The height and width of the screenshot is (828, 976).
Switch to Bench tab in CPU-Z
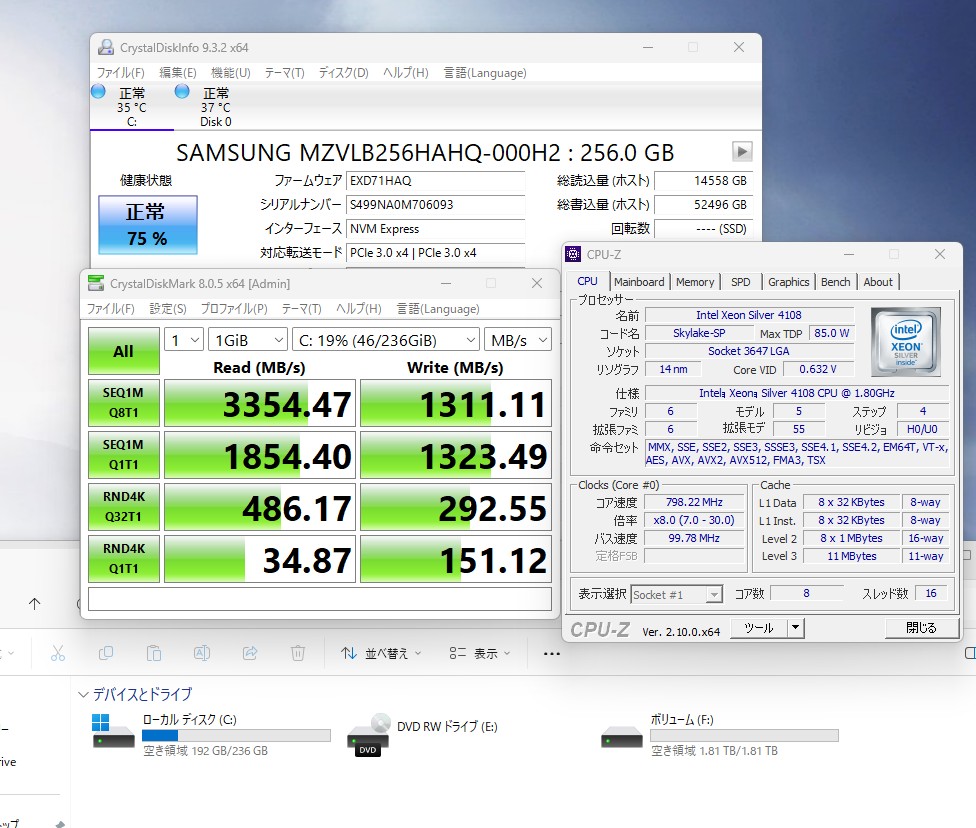pyautogui.click(x=835, y=282)
